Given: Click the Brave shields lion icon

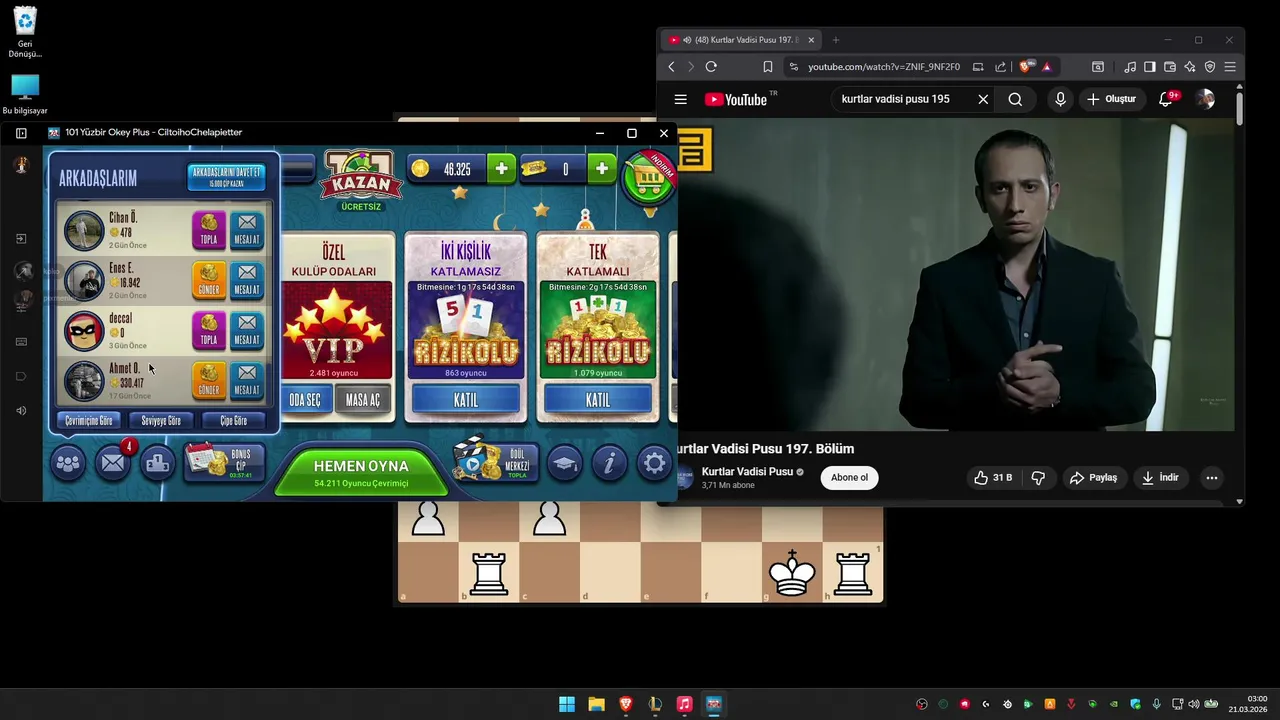Looking at the screenshot, I should pos(1026,67).
